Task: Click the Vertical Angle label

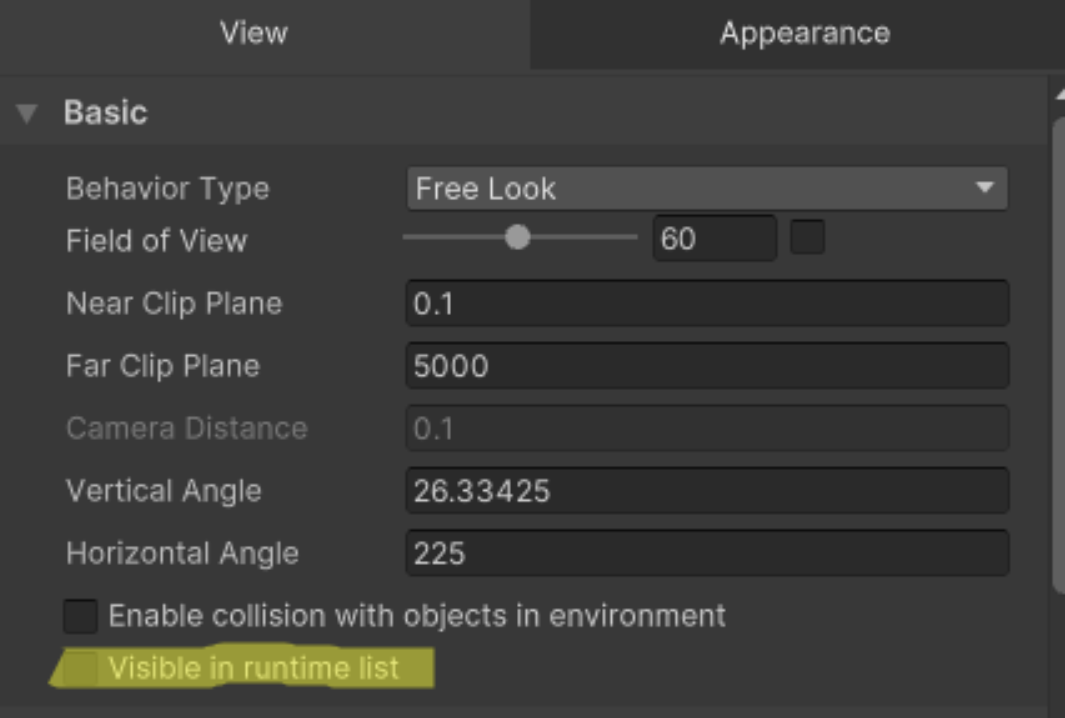Action: [x=163, y=491]
